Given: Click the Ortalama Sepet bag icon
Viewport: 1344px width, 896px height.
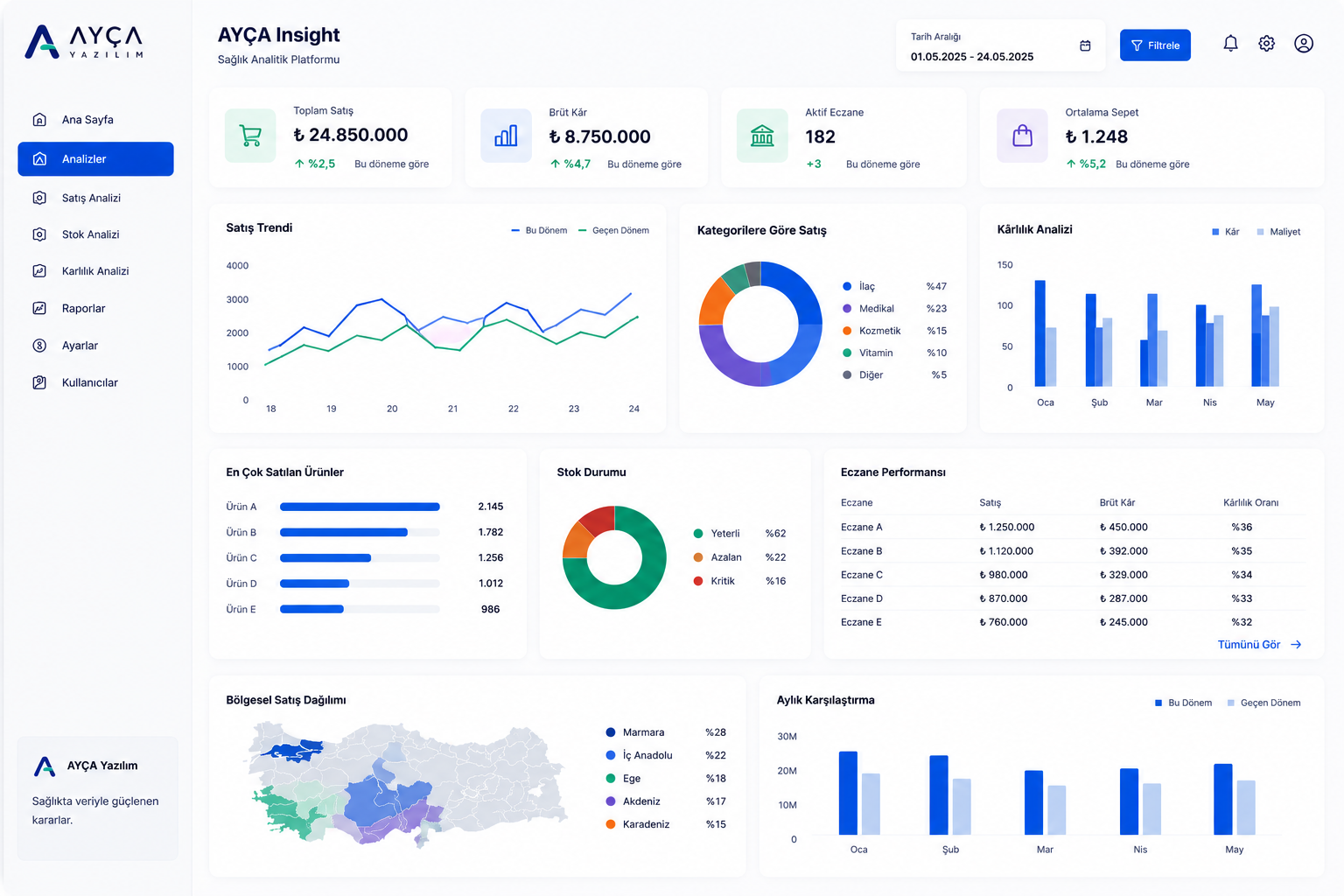Looking at the screenshot, I should point(1022,136).
